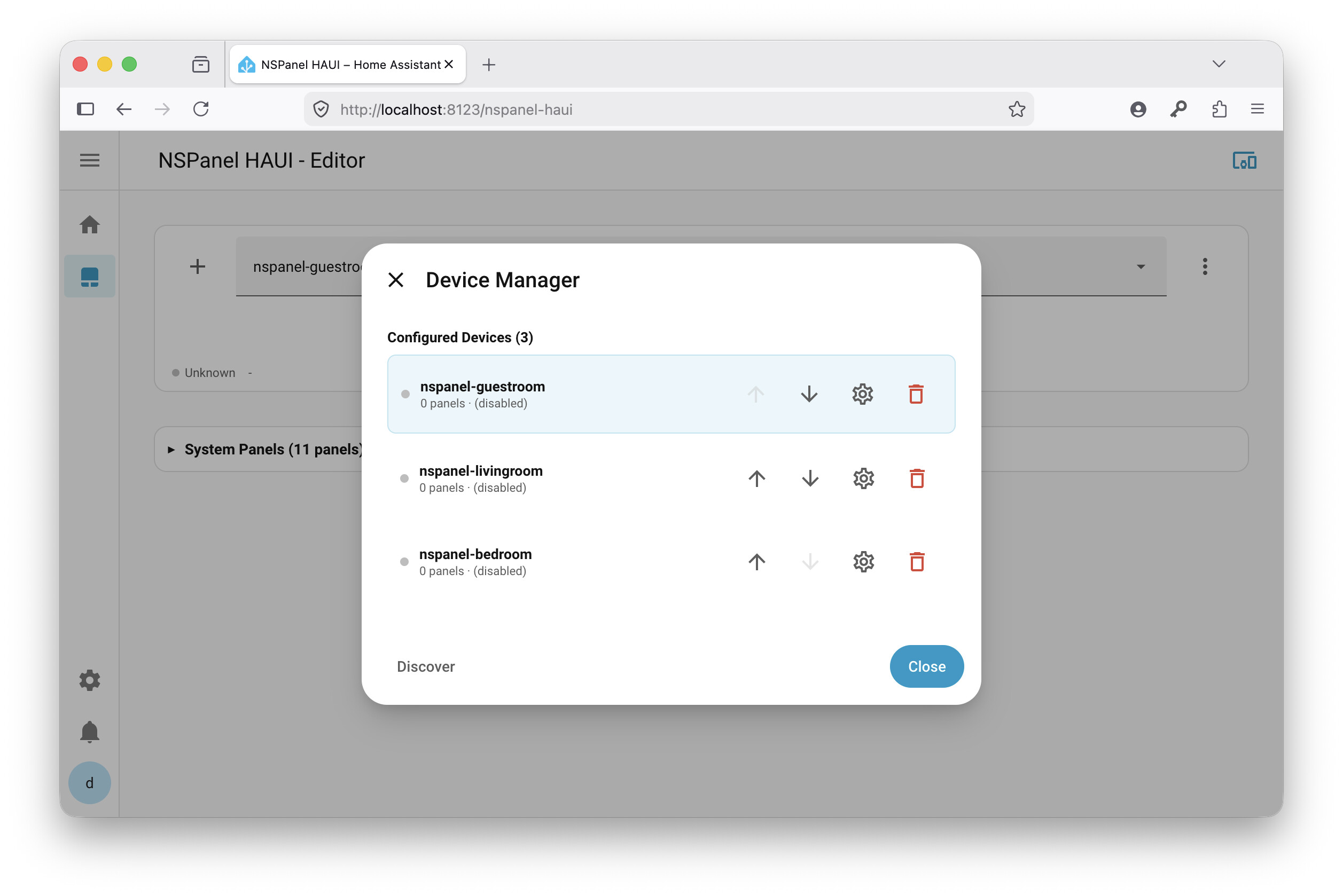Go to the Home Assistant home icon
Image resolution: width=1343 pixels, height=896 pixels.
tap(89, 225)
